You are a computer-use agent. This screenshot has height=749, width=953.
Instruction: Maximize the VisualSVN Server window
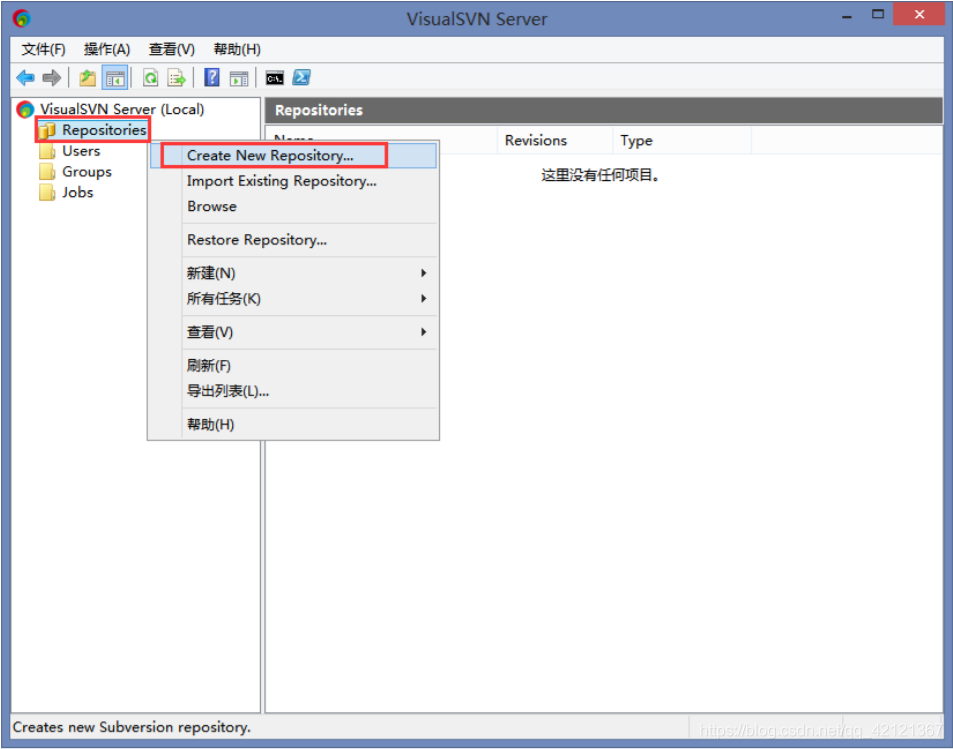[878, 15]
